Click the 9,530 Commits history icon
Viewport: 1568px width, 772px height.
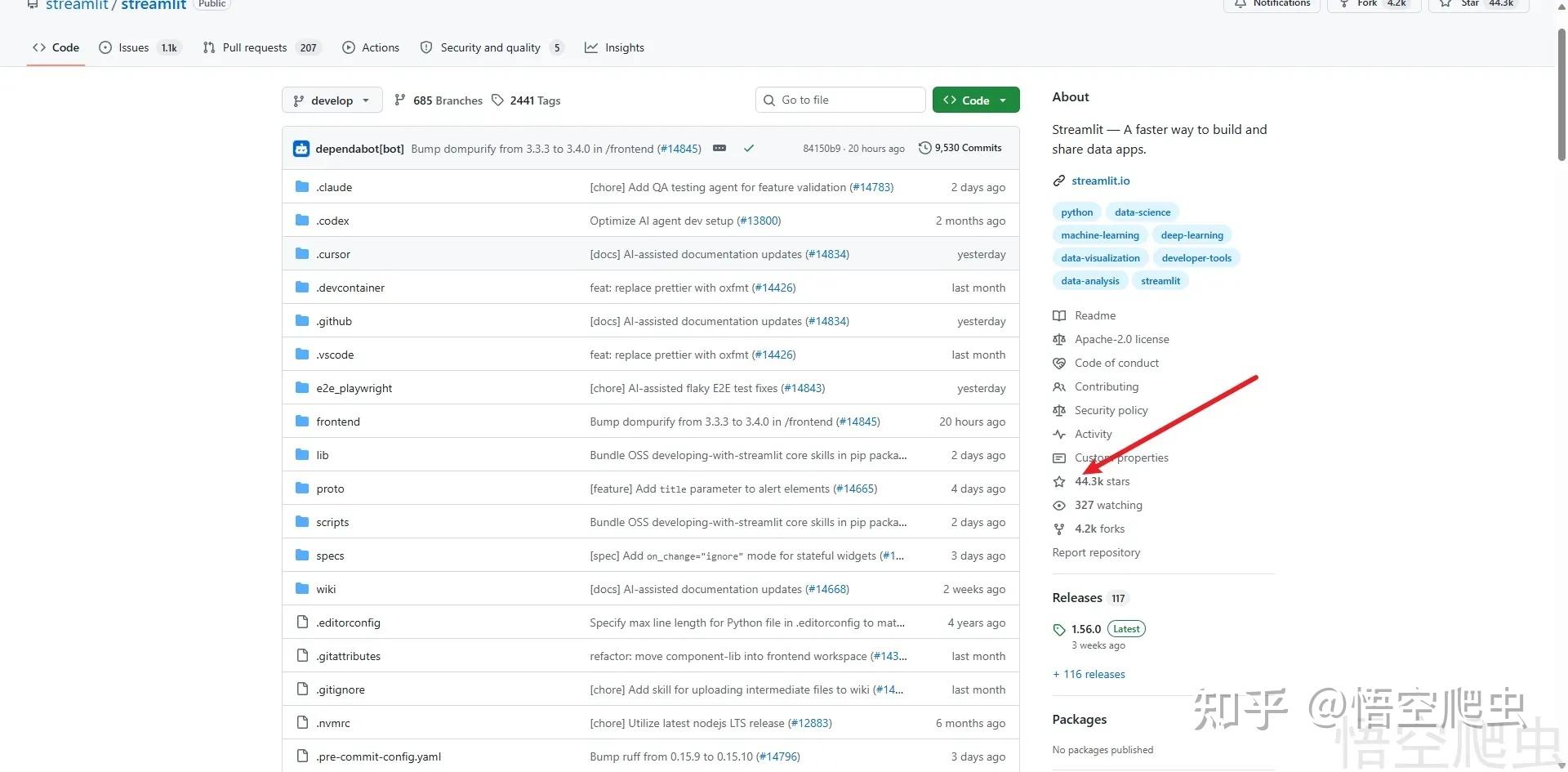924,148
